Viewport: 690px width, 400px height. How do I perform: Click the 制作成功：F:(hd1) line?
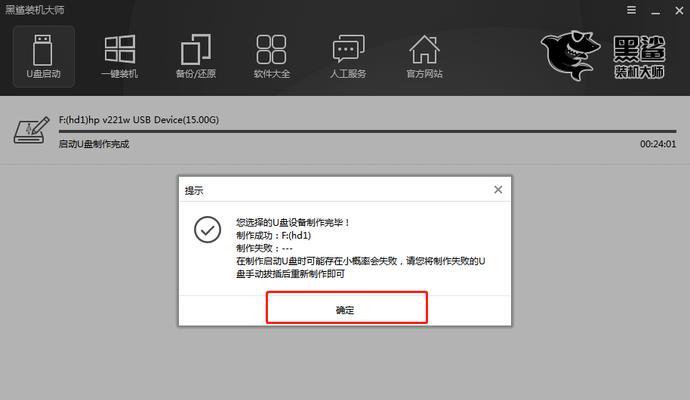(274, 235)
